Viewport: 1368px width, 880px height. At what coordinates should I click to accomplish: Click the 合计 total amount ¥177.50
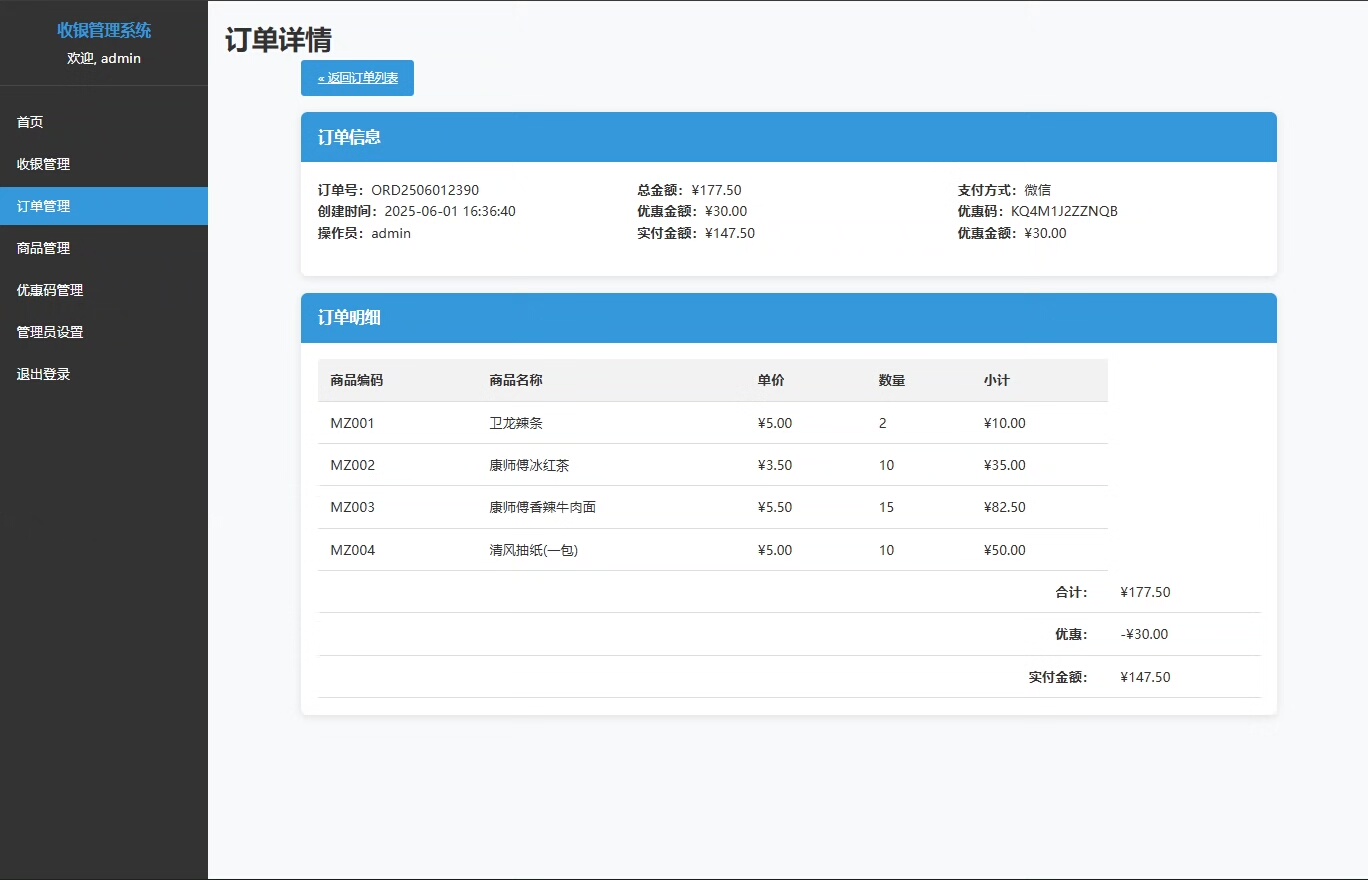(x=1145, y=592)
